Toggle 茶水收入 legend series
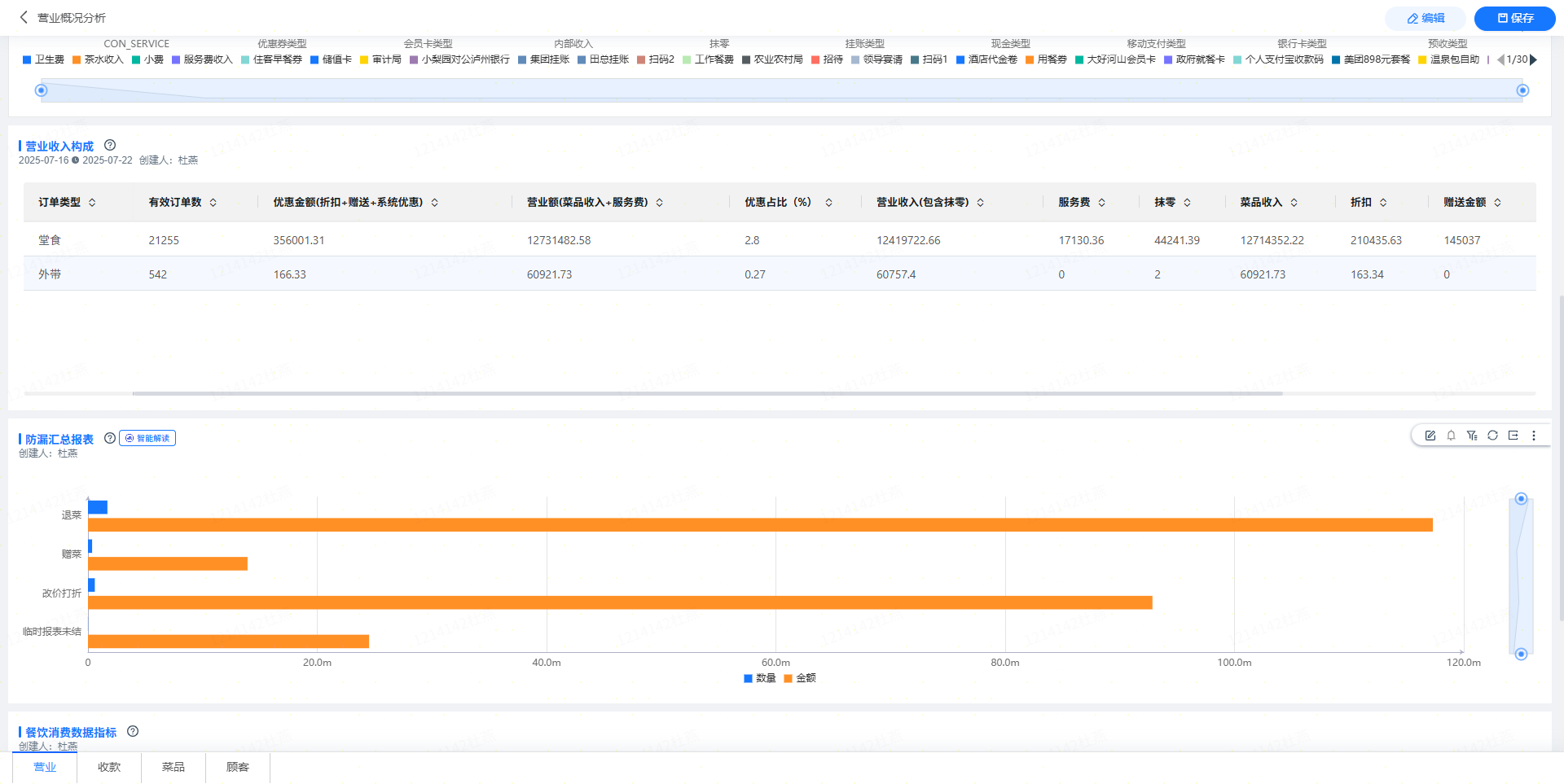 [98, 59]
